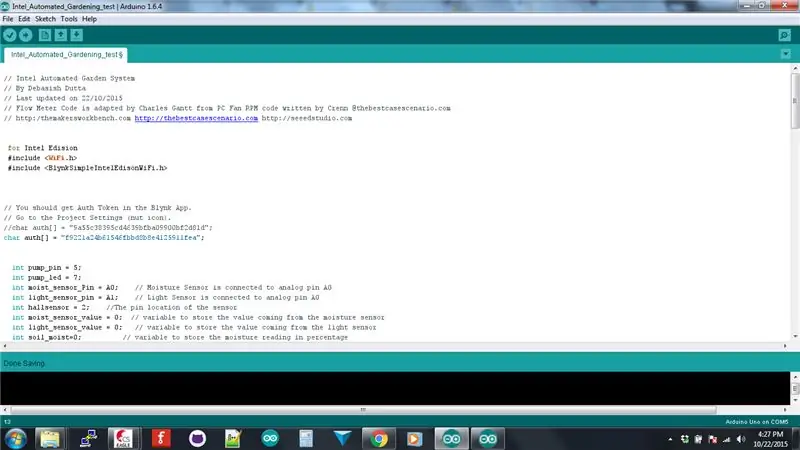Open the Serial Monitor magnifier icon

coord(785,35)
